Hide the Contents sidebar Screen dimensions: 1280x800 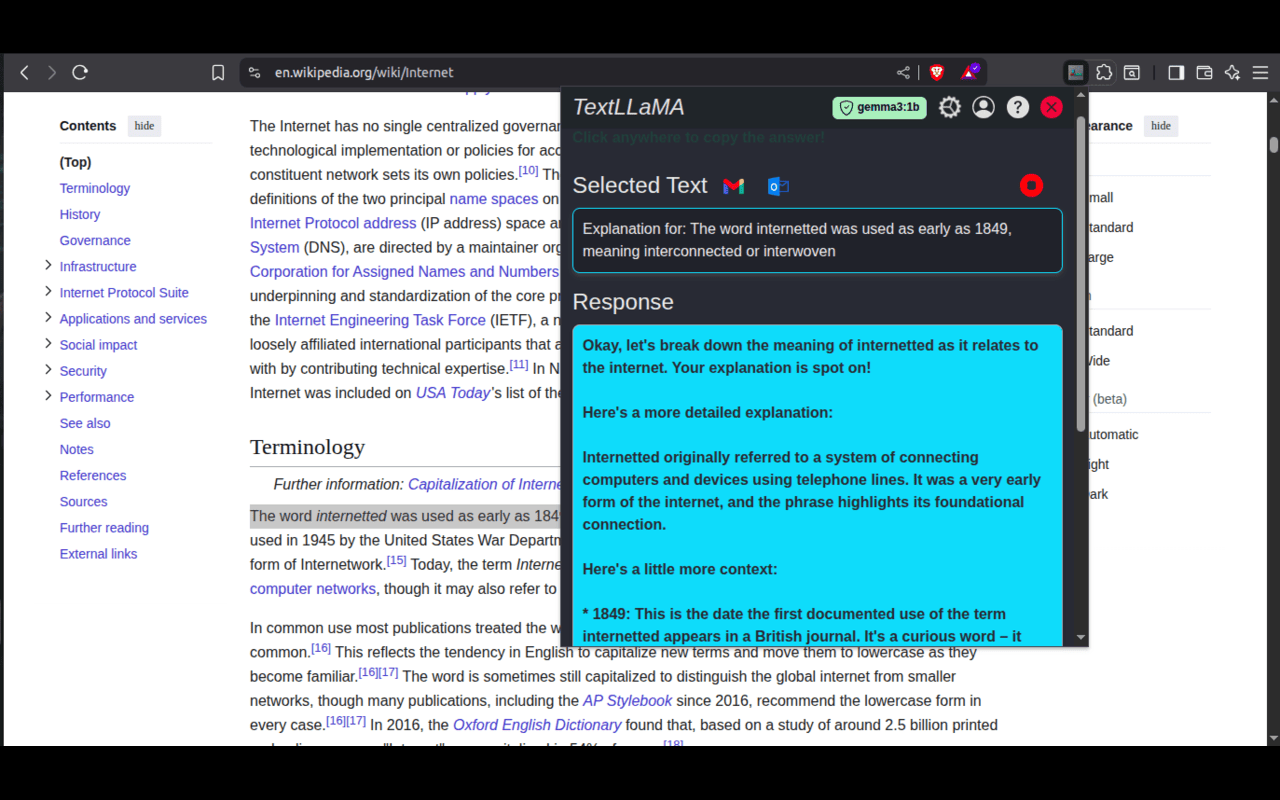click(144, 125)
